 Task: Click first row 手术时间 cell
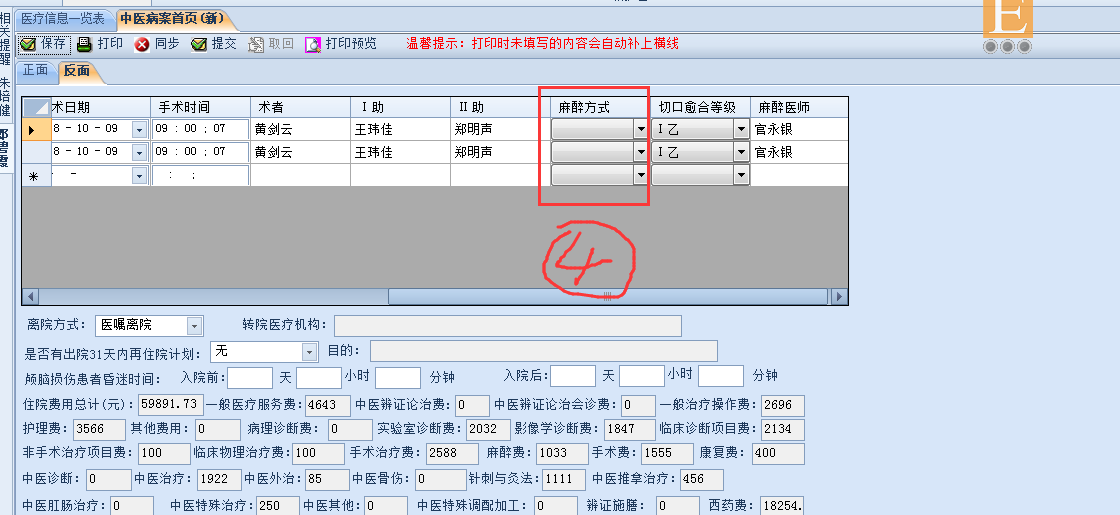(x=200, y=130)
